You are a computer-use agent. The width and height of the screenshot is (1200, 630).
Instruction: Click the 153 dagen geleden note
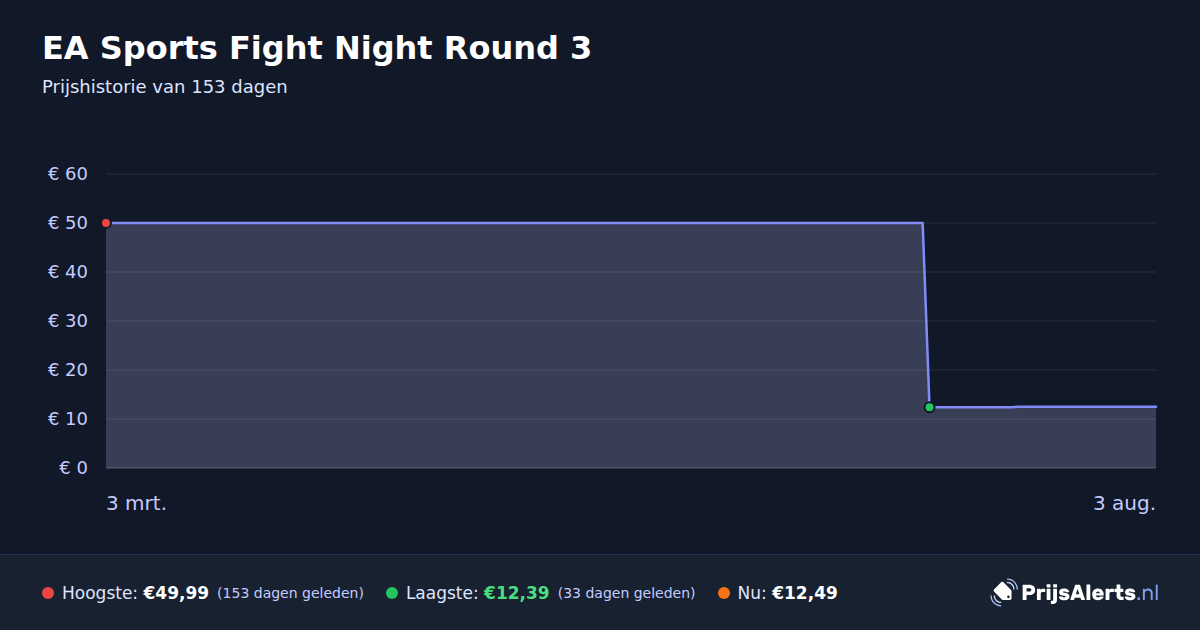pos(290,593)
